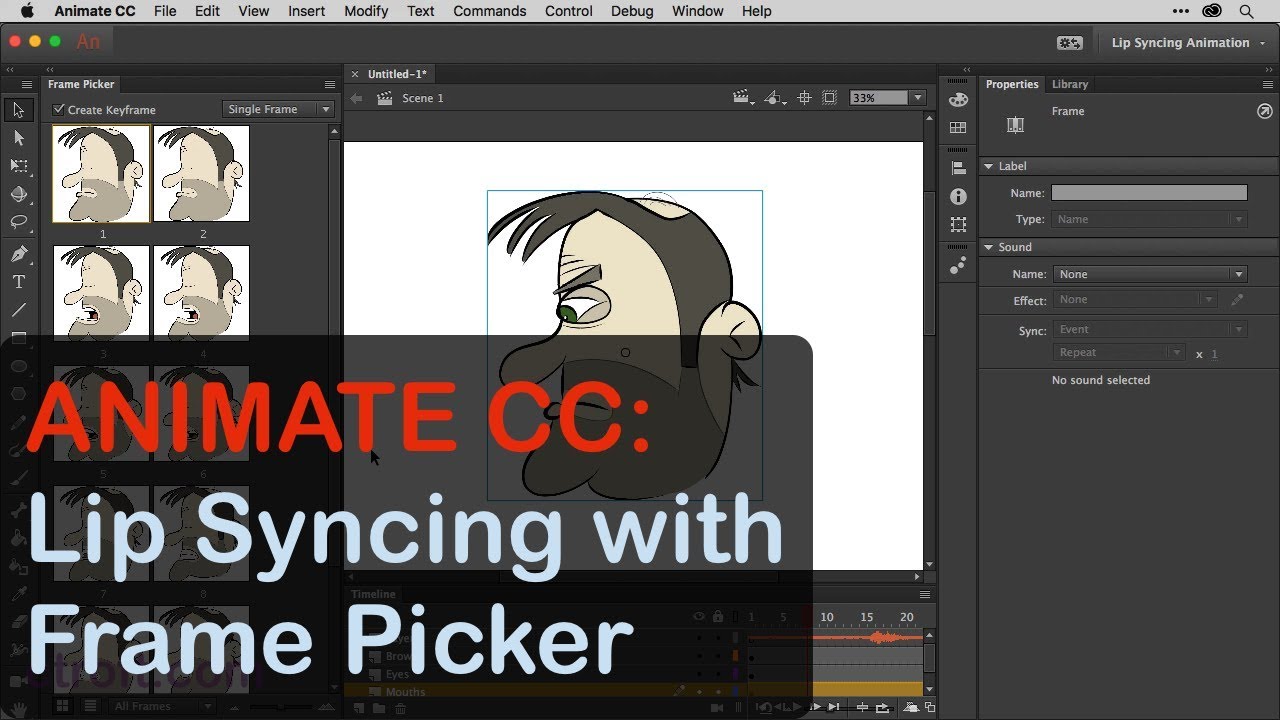Lock the Eyes layer
The image size is (1280, 720).
click(718, 674)
